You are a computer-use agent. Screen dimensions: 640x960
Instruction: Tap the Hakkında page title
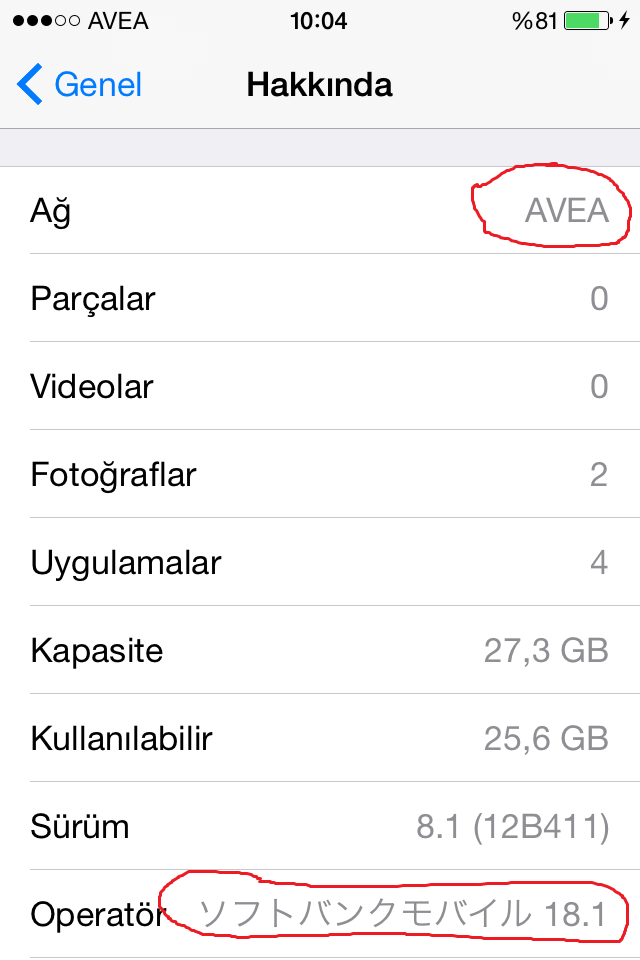319,84
